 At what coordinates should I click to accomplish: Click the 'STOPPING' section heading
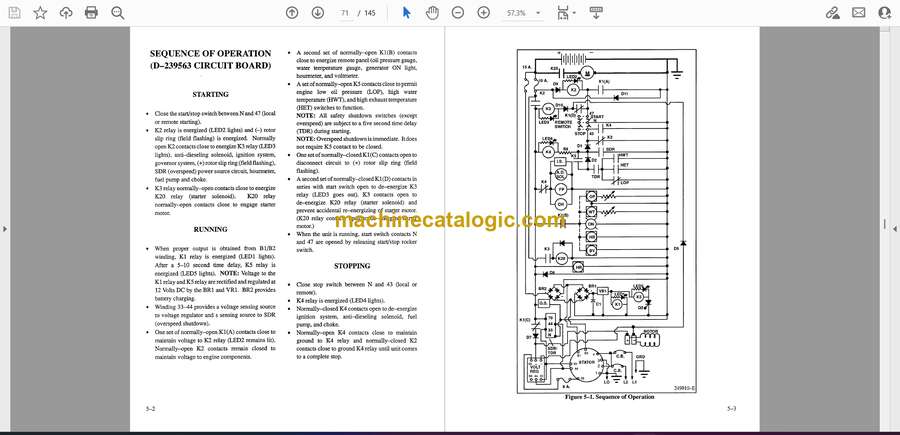point(352,266)
